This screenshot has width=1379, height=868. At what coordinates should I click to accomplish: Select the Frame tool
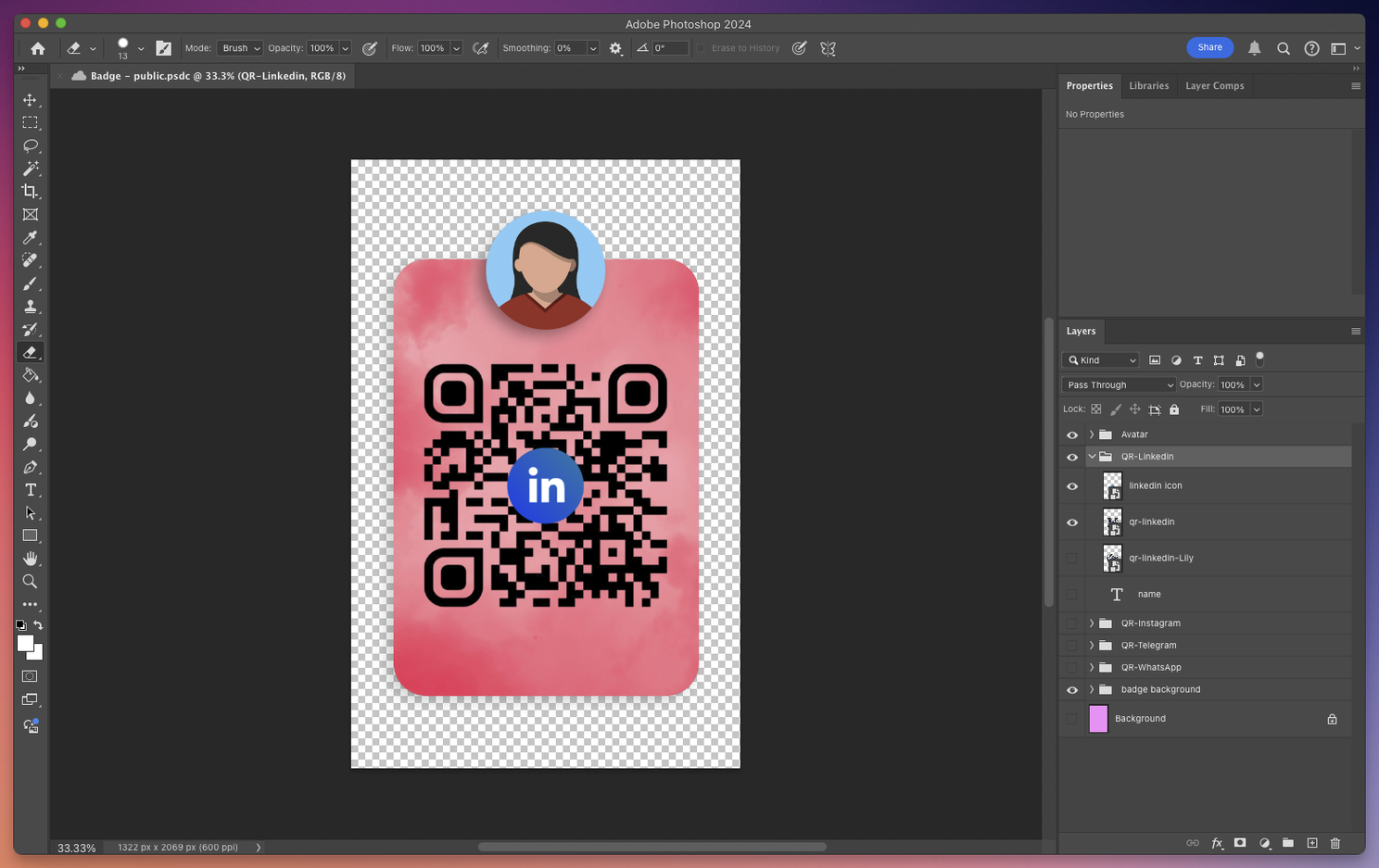[x=30, y=214]
